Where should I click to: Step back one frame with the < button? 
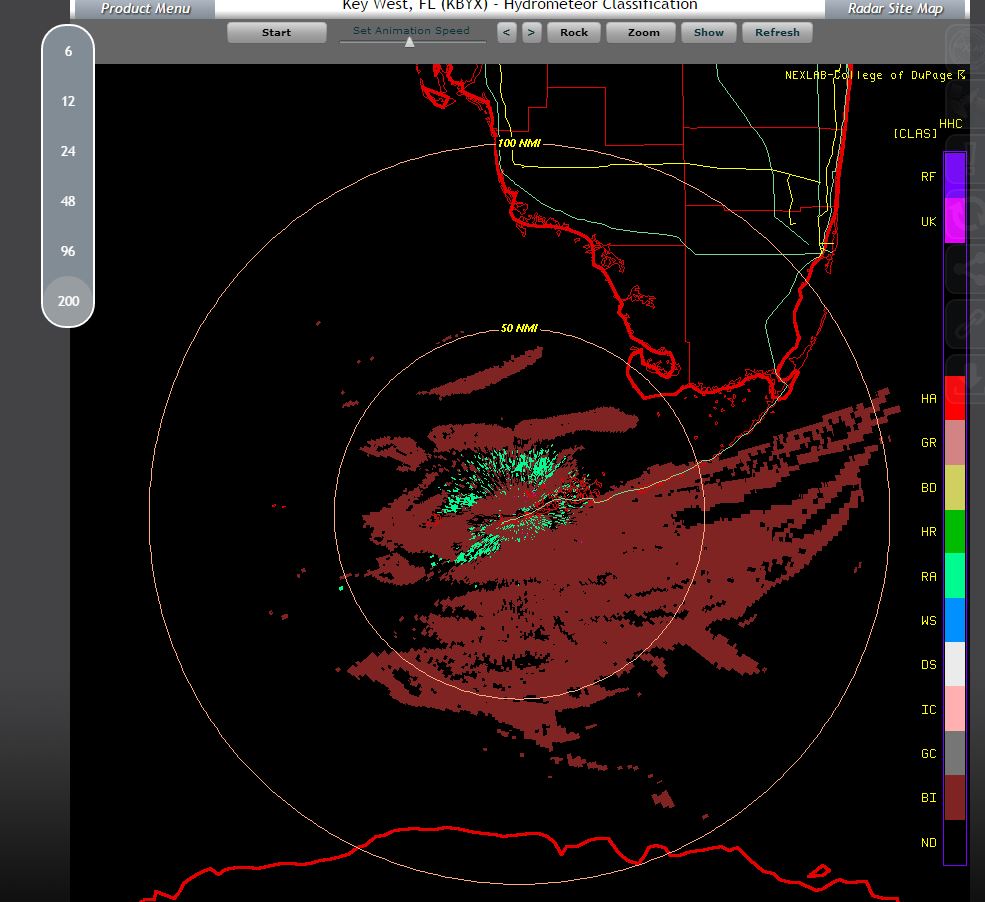coord(507,32)
